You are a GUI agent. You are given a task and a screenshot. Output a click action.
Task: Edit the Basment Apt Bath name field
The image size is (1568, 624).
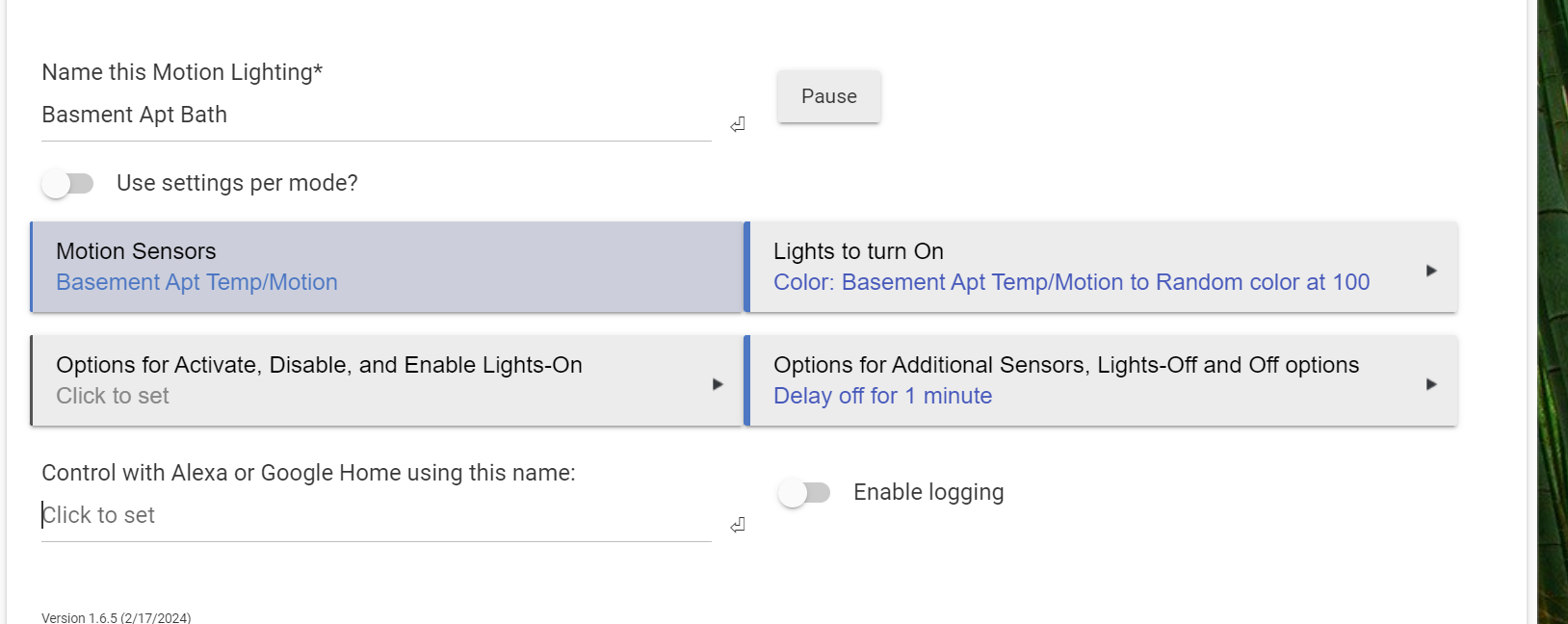(376, 116)
